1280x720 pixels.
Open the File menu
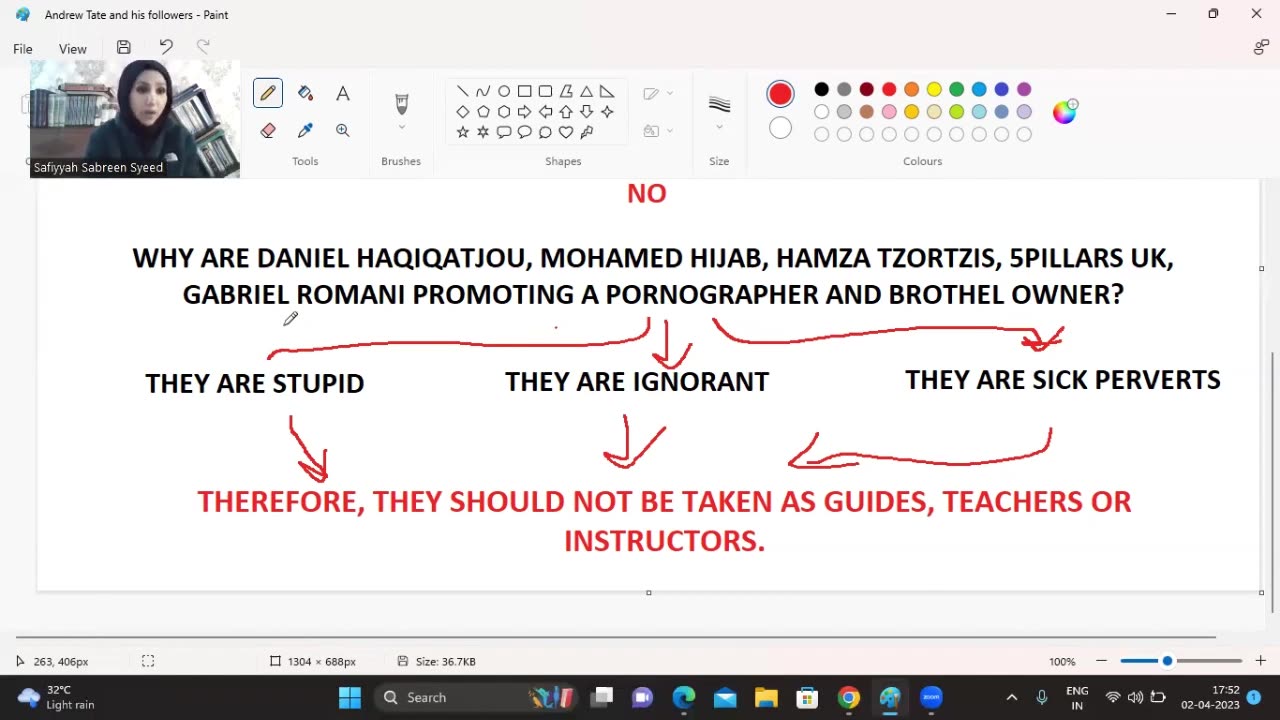(23, 48)
